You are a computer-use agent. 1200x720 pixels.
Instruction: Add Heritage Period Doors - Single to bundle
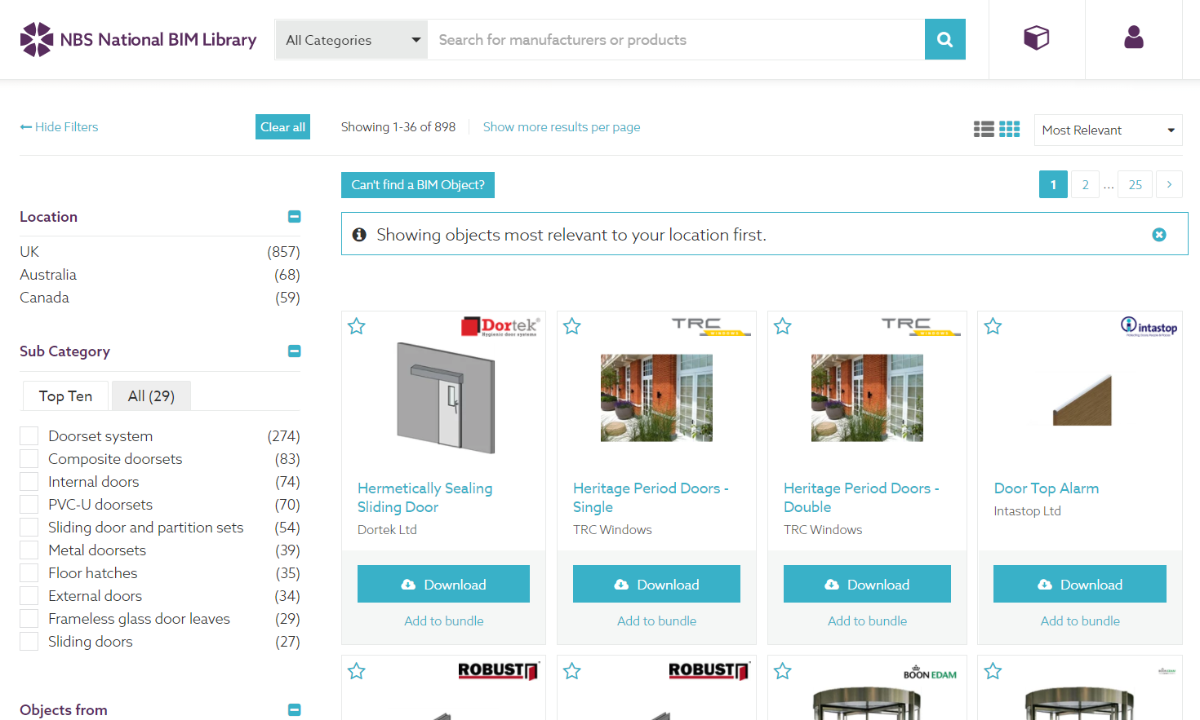pos(656,621)
